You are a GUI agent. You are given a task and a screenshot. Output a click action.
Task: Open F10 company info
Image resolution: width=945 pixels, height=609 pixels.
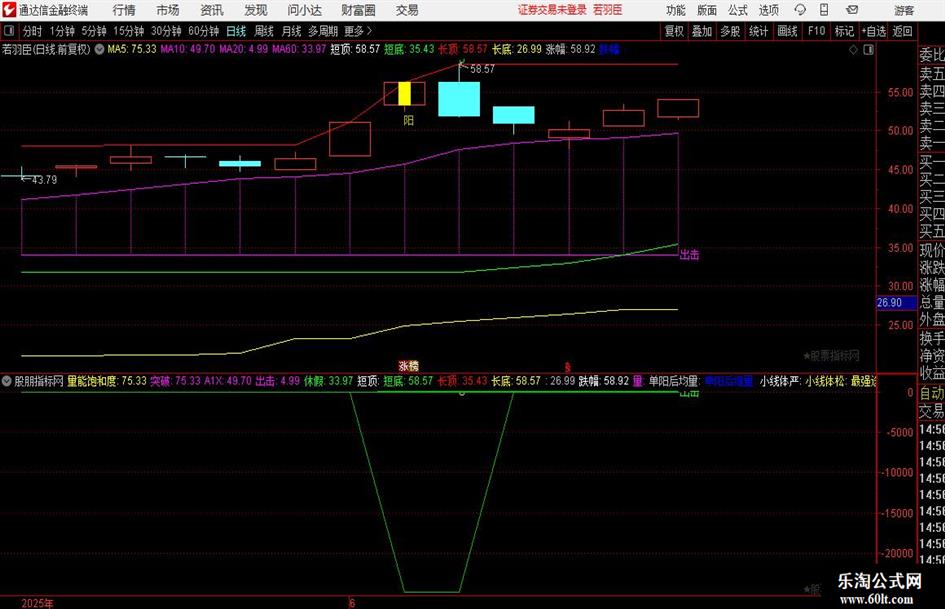pos(817,31)
